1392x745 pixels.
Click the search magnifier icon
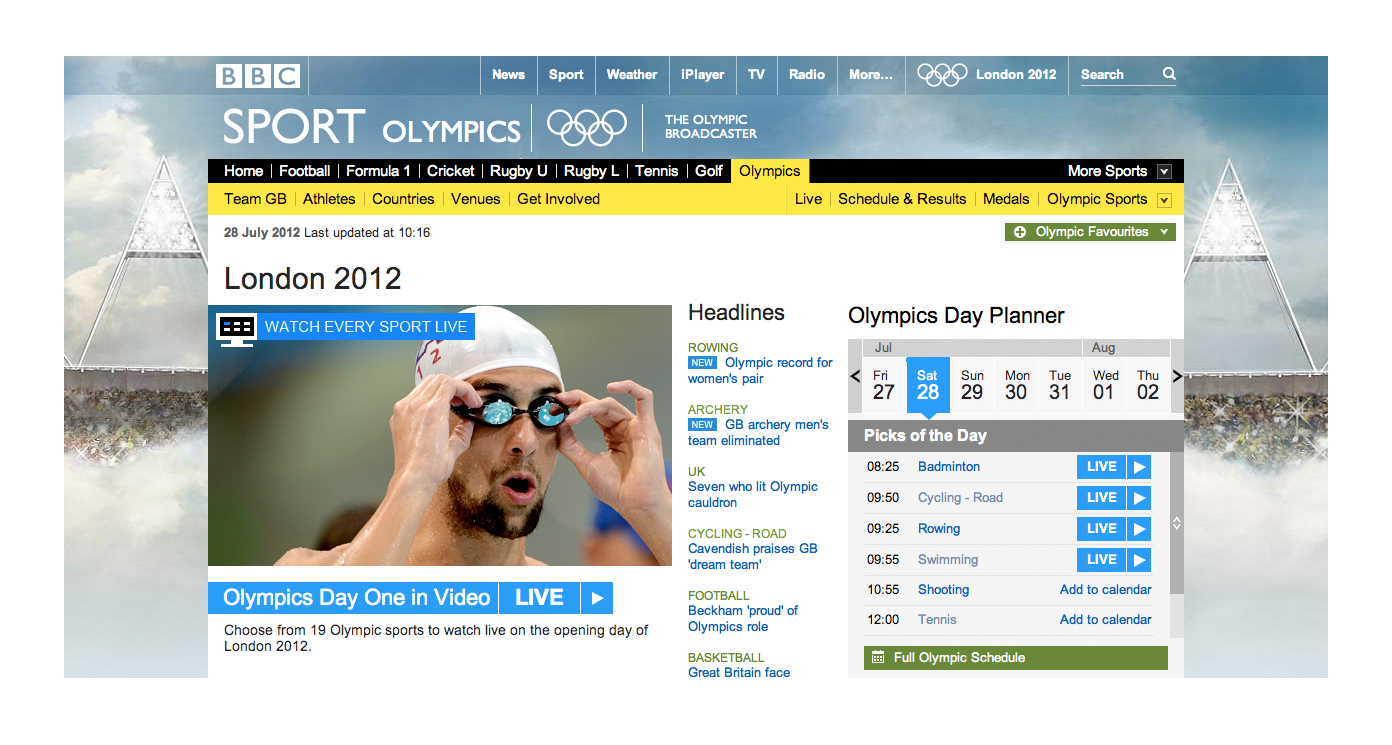[1169, 74]
